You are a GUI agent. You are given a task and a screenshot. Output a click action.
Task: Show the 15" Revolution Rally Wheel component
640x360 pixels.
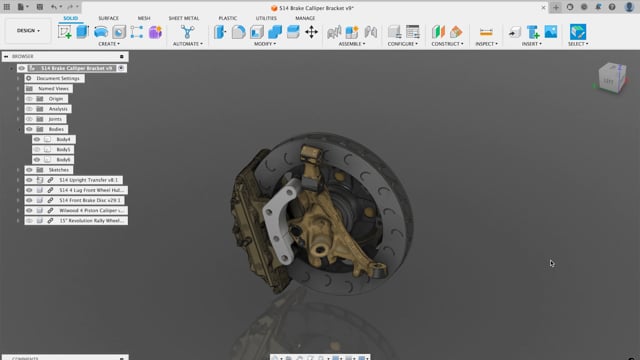29,221
